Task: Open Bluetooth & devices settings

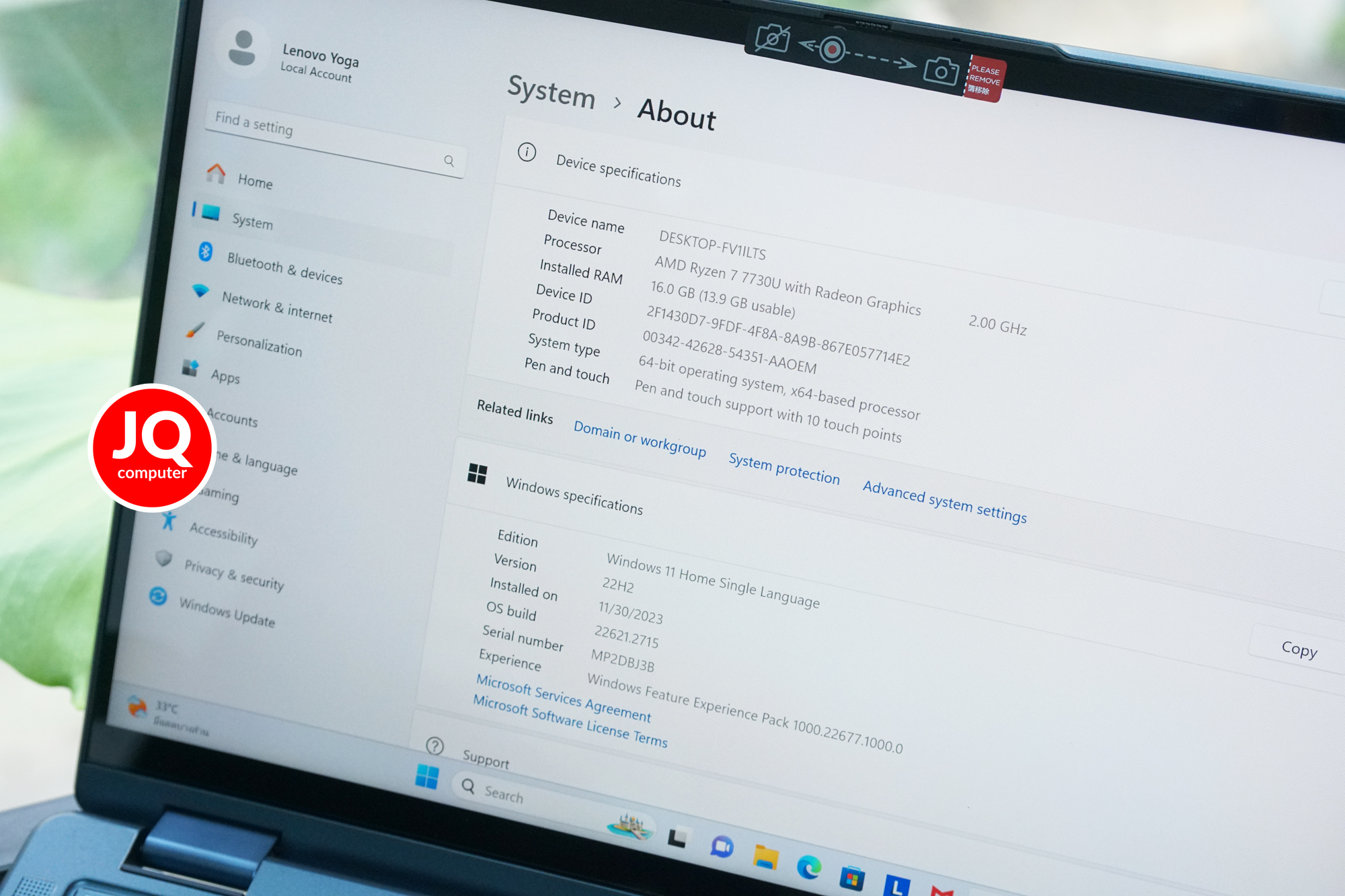Action: (x=284, y=268)
